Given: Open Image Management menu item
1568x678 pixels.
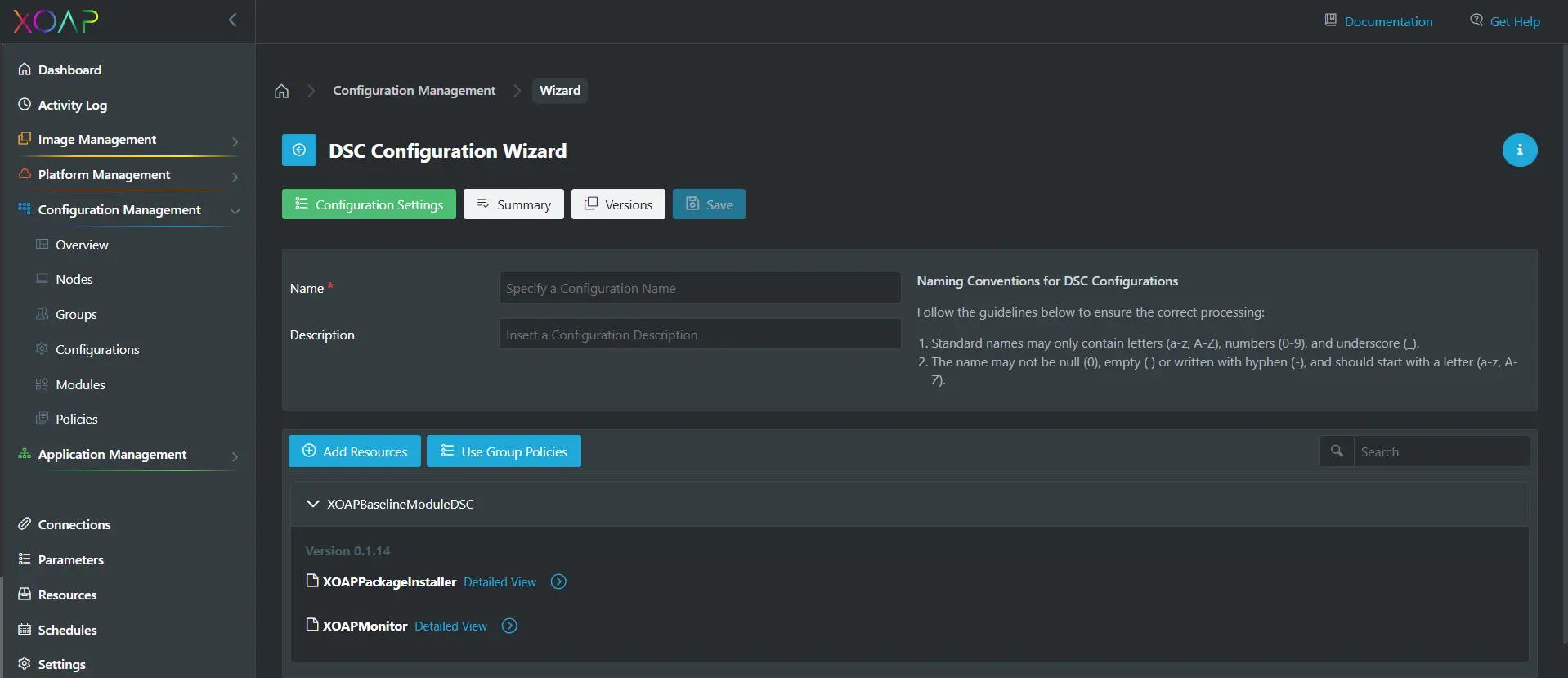Looking at the screenshot, I should click(x=96, y=140).
